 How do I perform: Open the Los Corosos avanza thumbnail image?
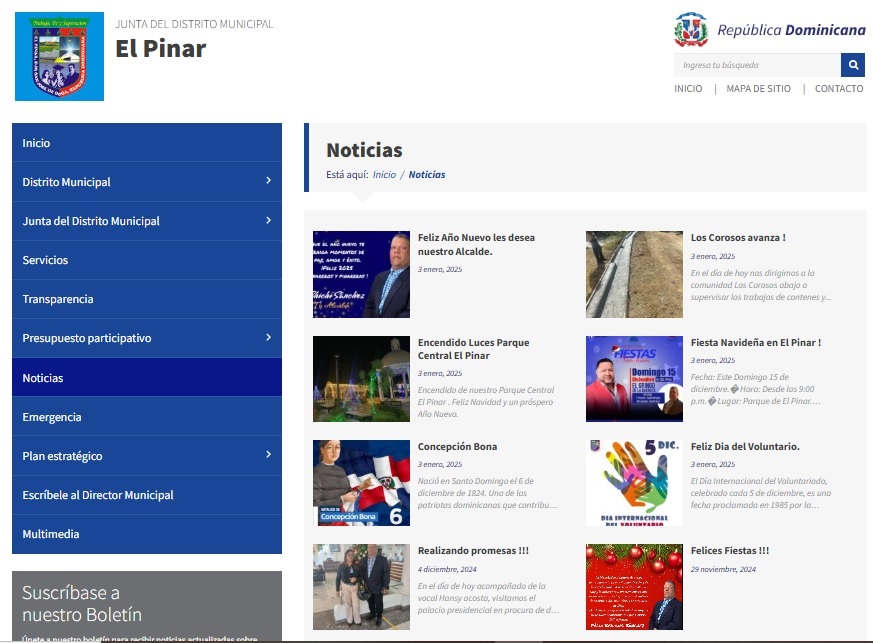tap(634, 275)
